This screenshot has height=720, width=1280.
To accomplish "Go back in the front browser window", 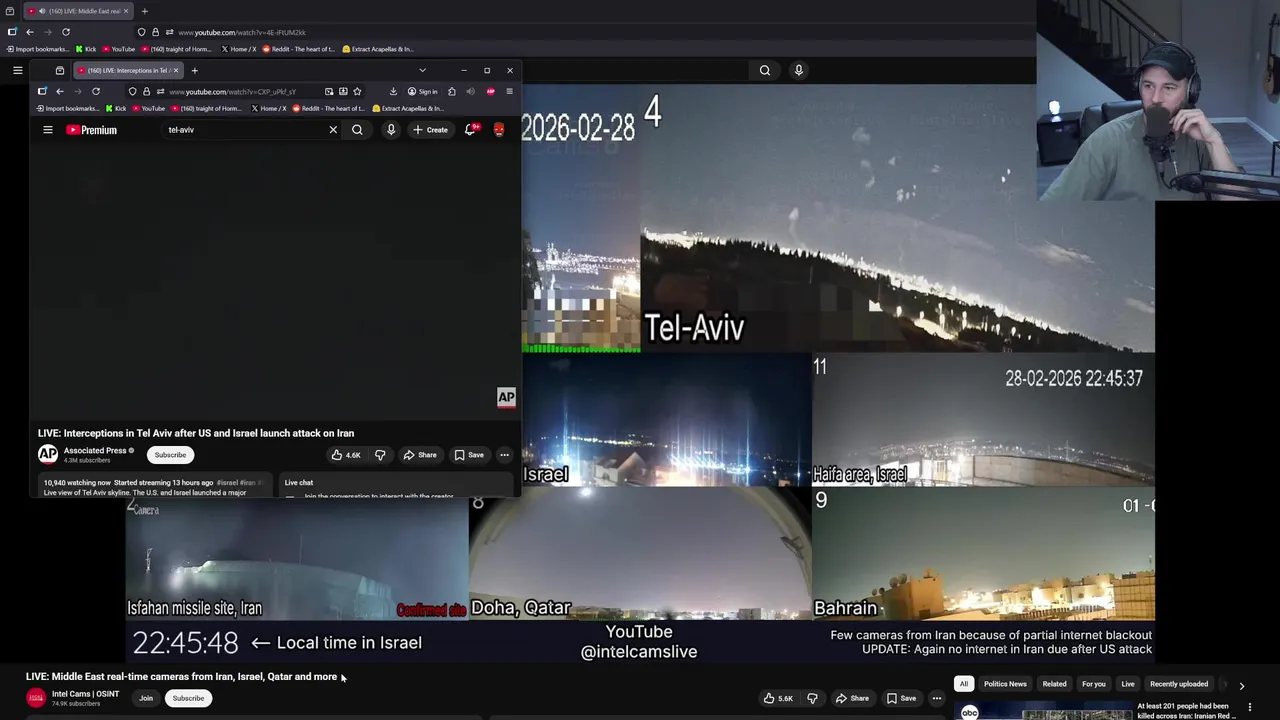I will pos(60,91).
